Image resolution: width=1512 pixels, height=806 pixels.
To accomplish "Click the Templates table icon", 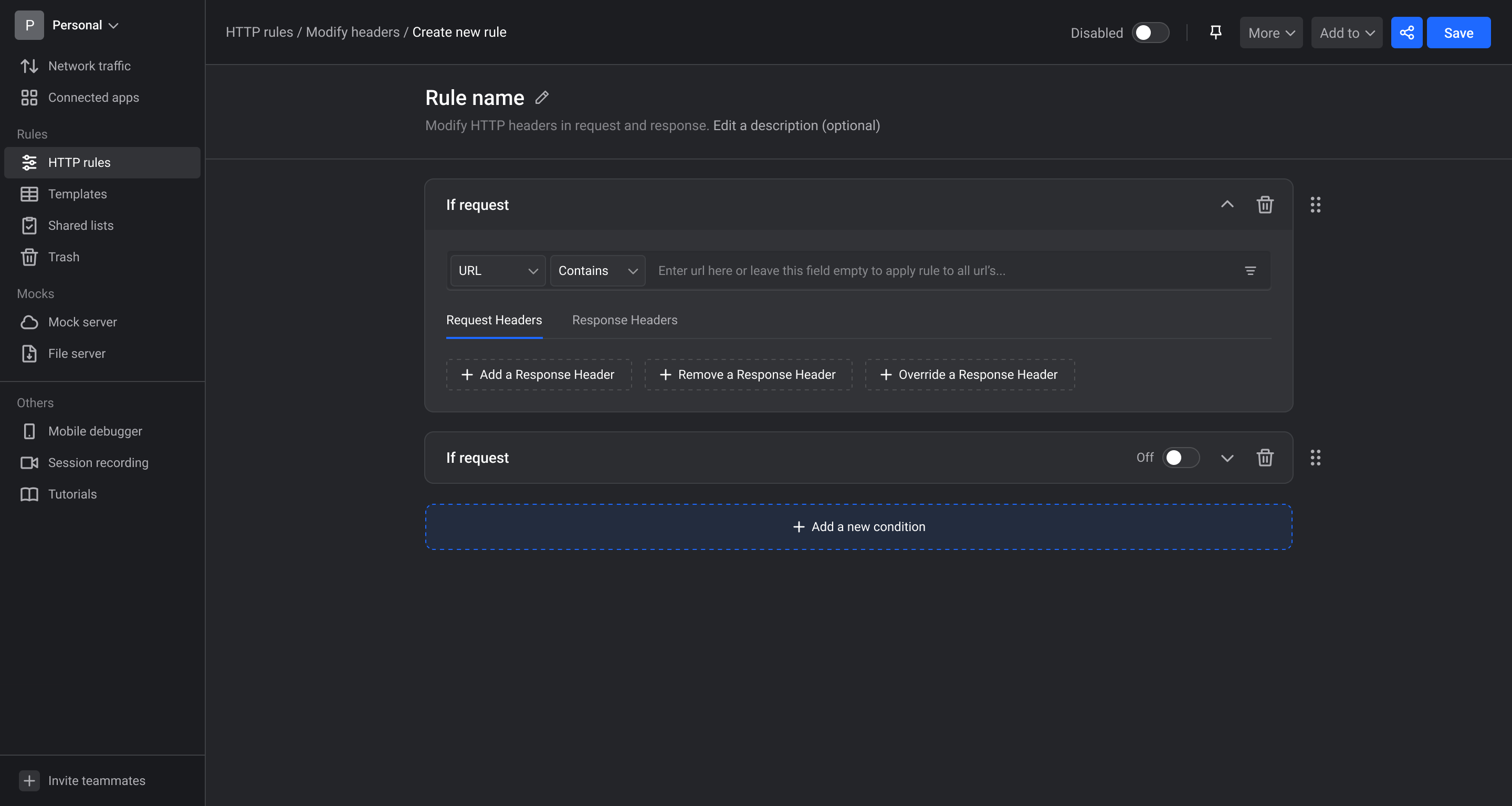I will pyautogui.click(x=29, y=194).
